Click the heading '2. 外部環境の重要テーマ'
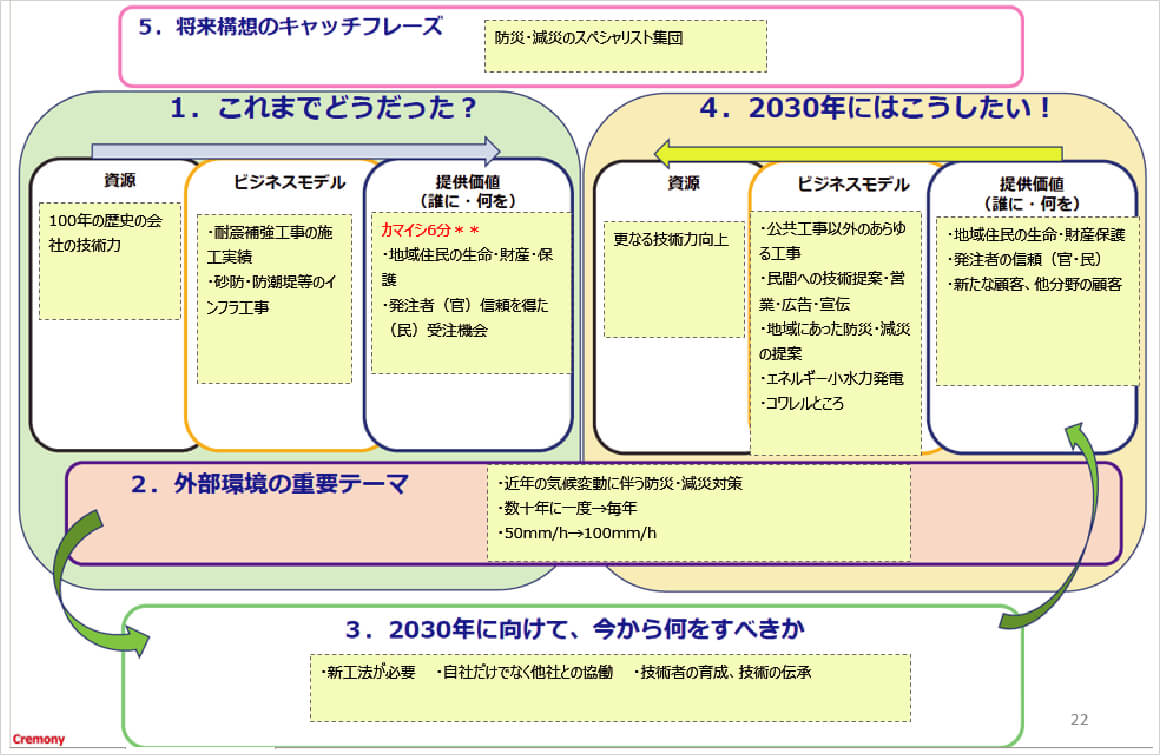 pyautogui.click(x=269, y=483)
